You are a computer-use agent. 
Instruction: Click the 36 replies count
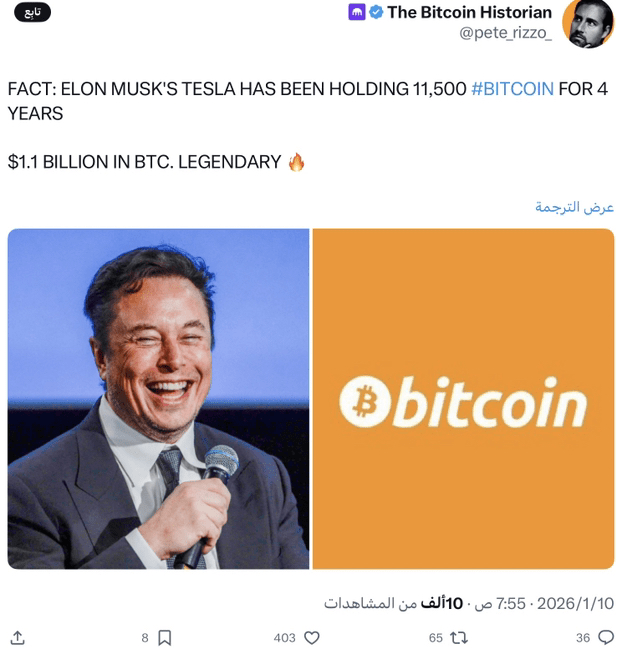point(583,638)
